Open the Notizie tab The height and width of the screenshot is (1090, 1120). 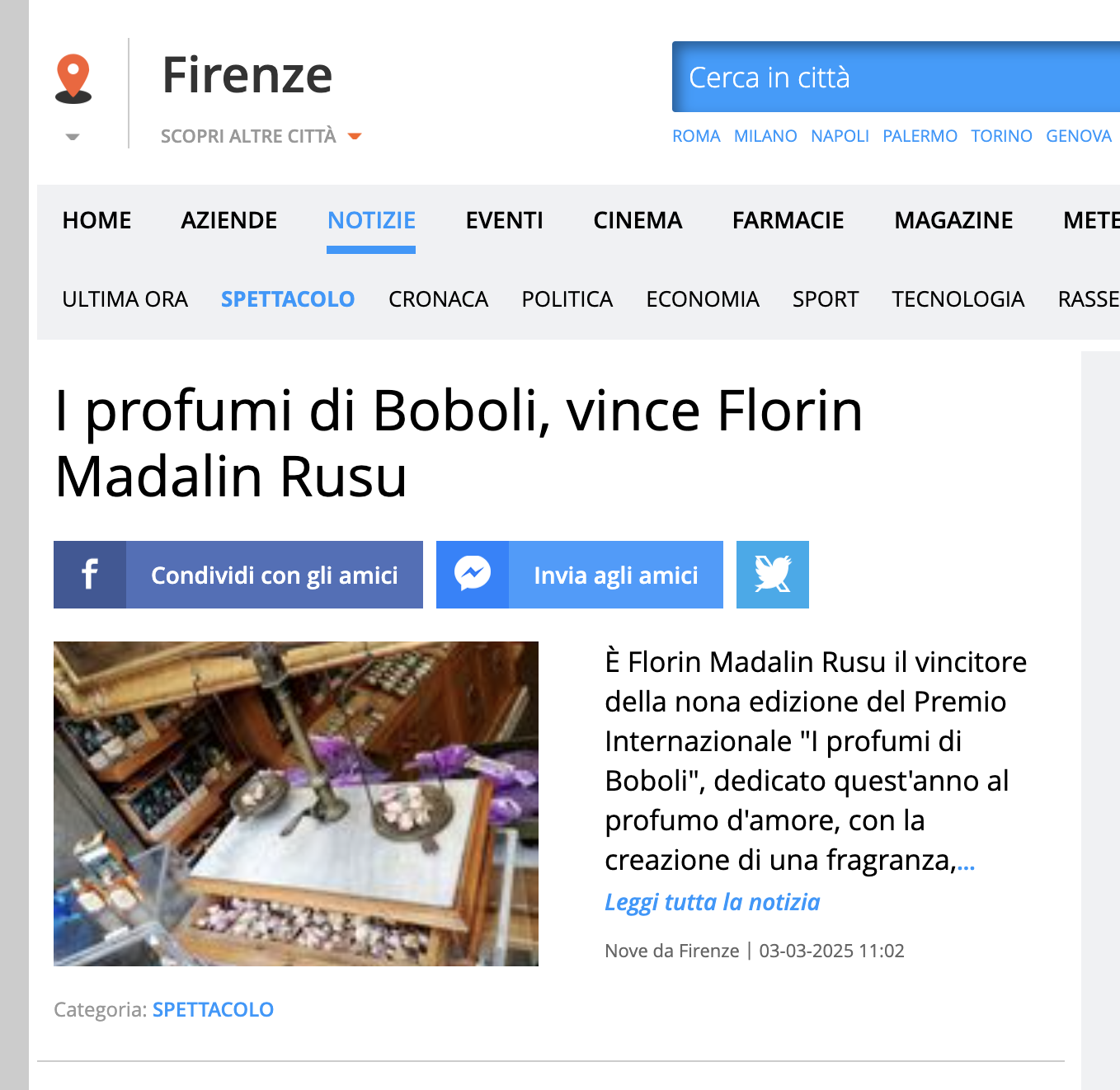tap(371, 220)
